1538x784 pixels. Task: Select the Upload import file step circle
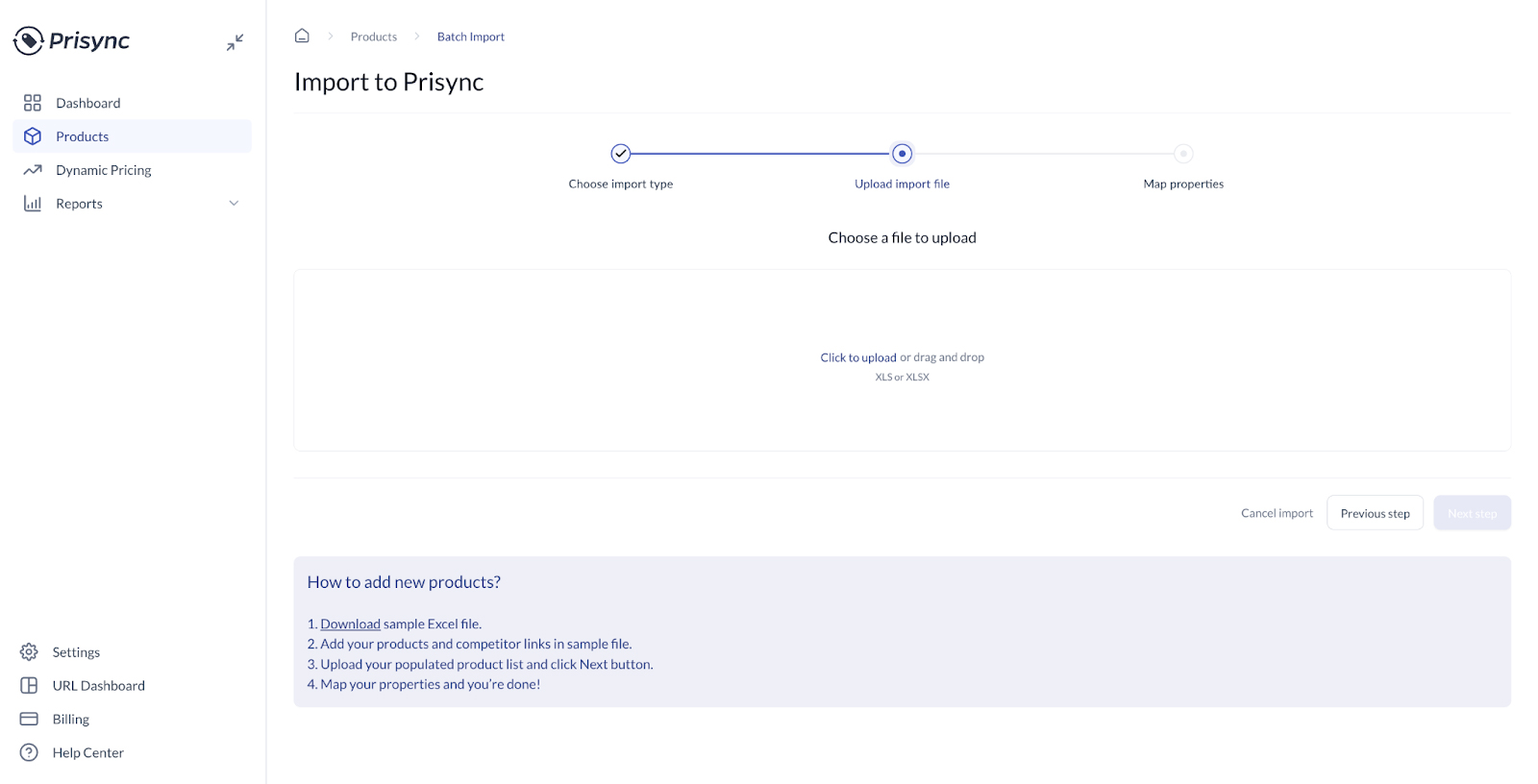click(x=902, y=154)
